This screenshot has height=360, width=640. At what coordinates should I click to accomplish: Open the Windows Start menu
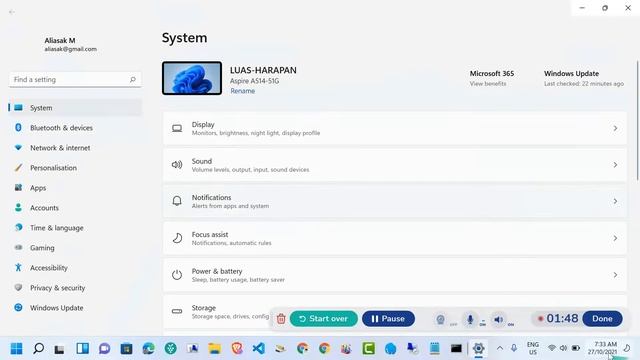(x=16, y=349)
